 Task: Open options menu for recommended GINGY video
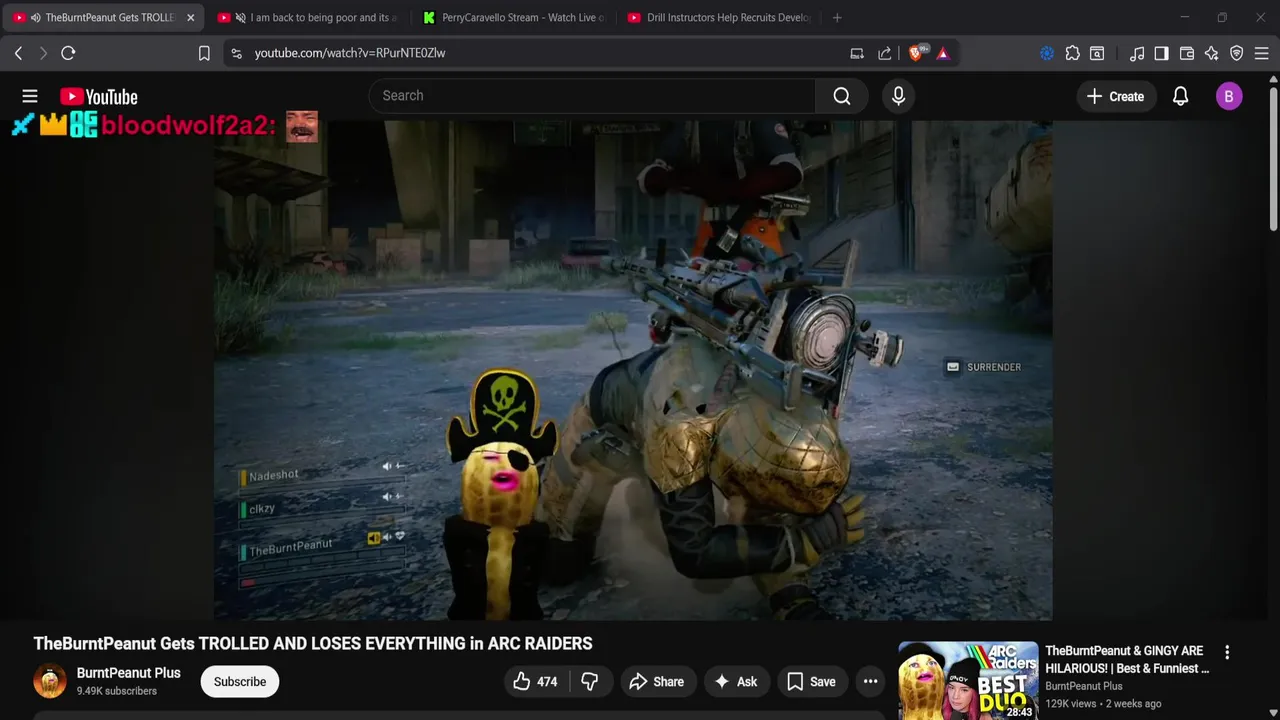pyautogui.click(x=1227, y=652)
